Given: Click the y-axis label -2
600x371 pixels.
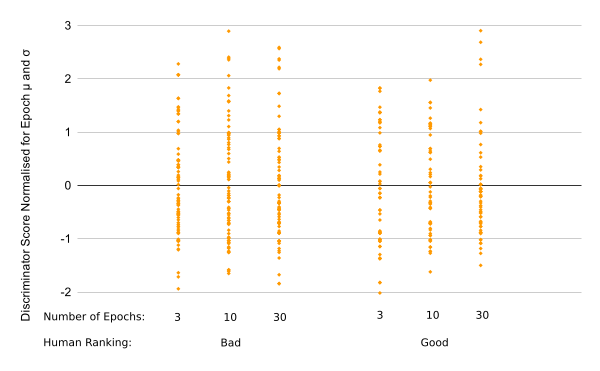Looking at the screenshot, I should pos(66,292).
